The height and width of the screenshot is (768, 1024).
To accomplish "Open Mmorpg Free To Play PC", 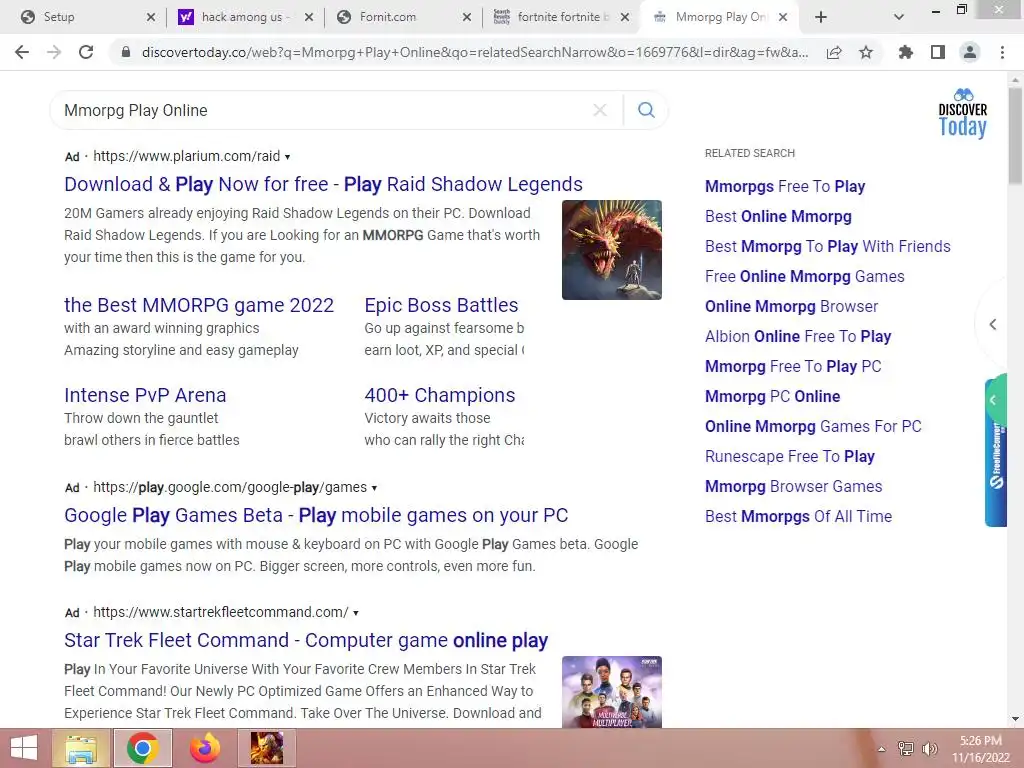I will click(793, 366).
